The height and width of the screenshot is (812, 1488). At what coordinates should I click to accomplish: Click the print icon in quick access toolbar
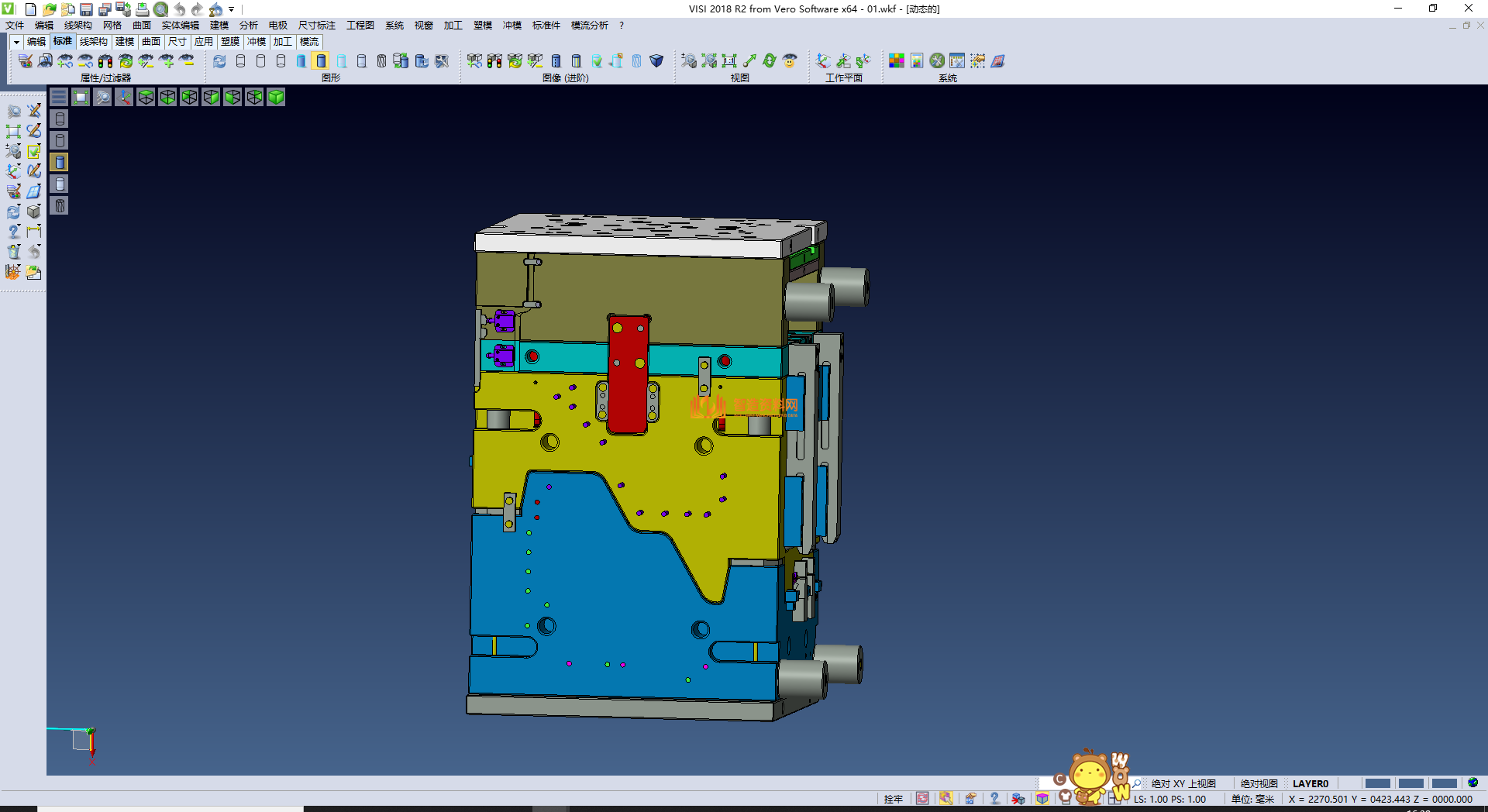pyautogui.click(x=142, y=9)
